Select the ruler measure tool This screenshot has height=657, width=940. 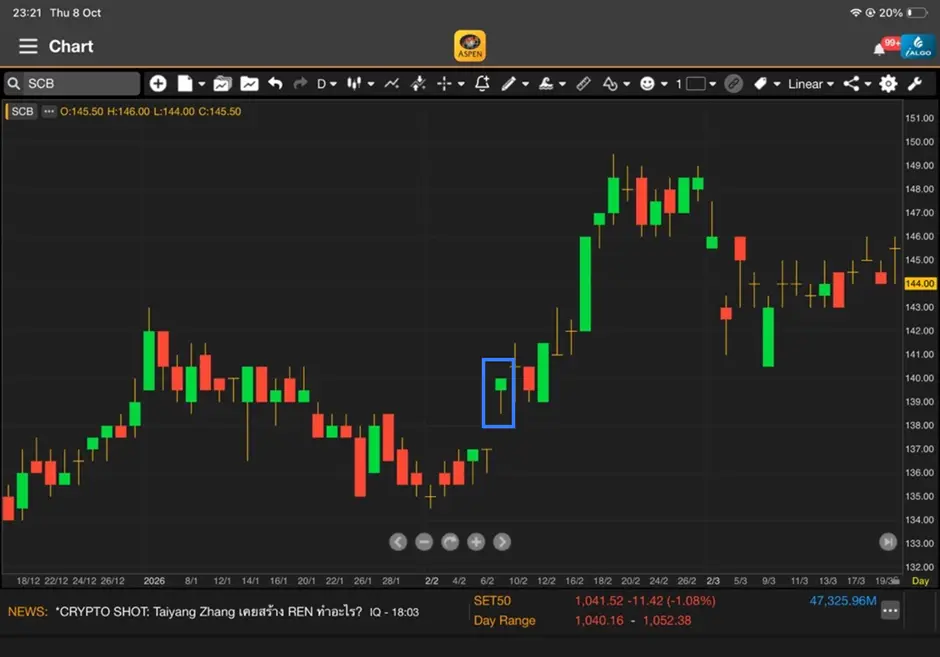(583, 83)
